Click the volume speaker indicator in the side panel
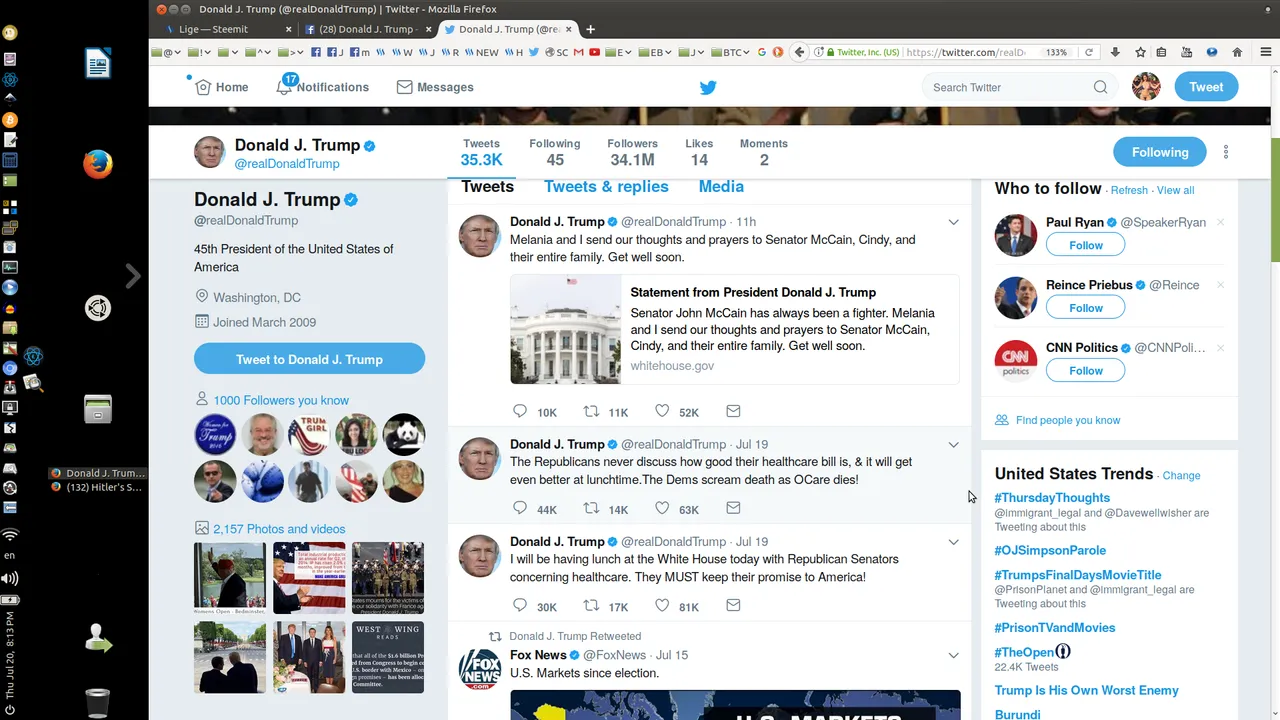 tap(10, 578)
